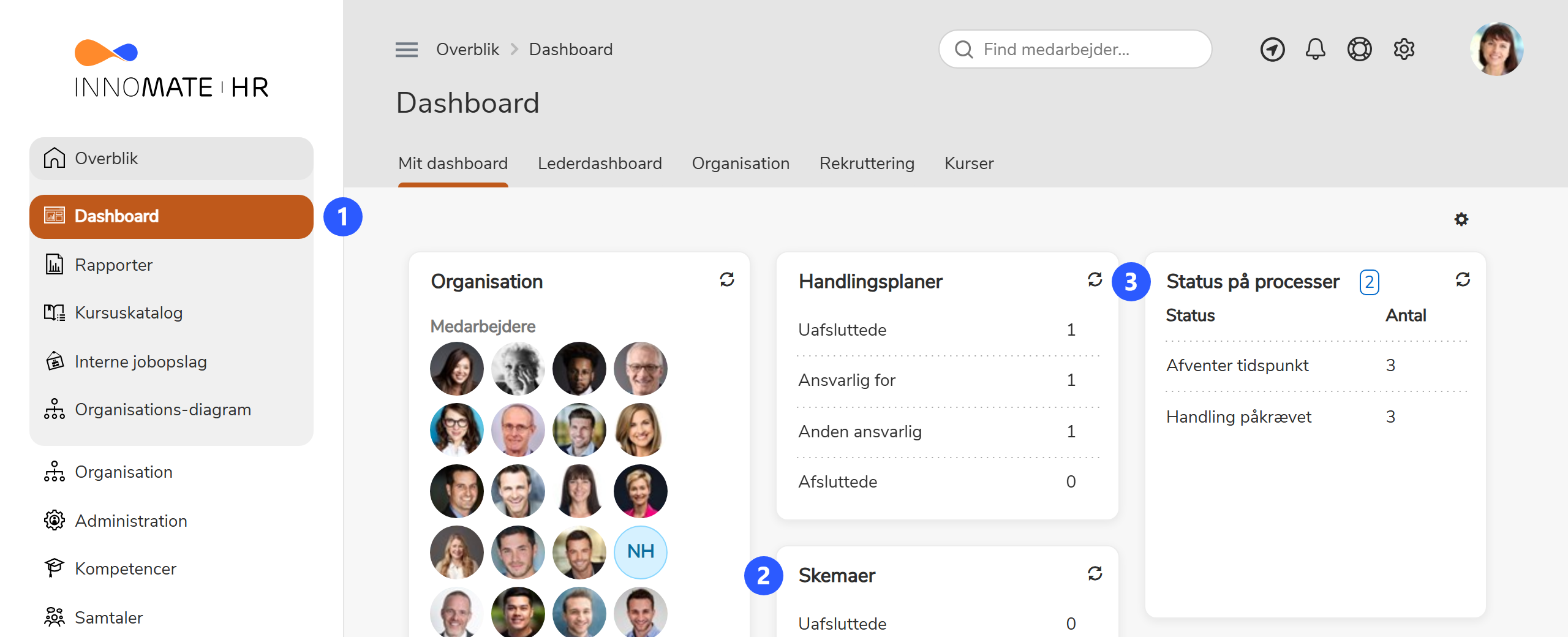The image size is (1568, 637).
Task: Refresh the Handlingsplaner widget
Action: (x=1095, y=280)
